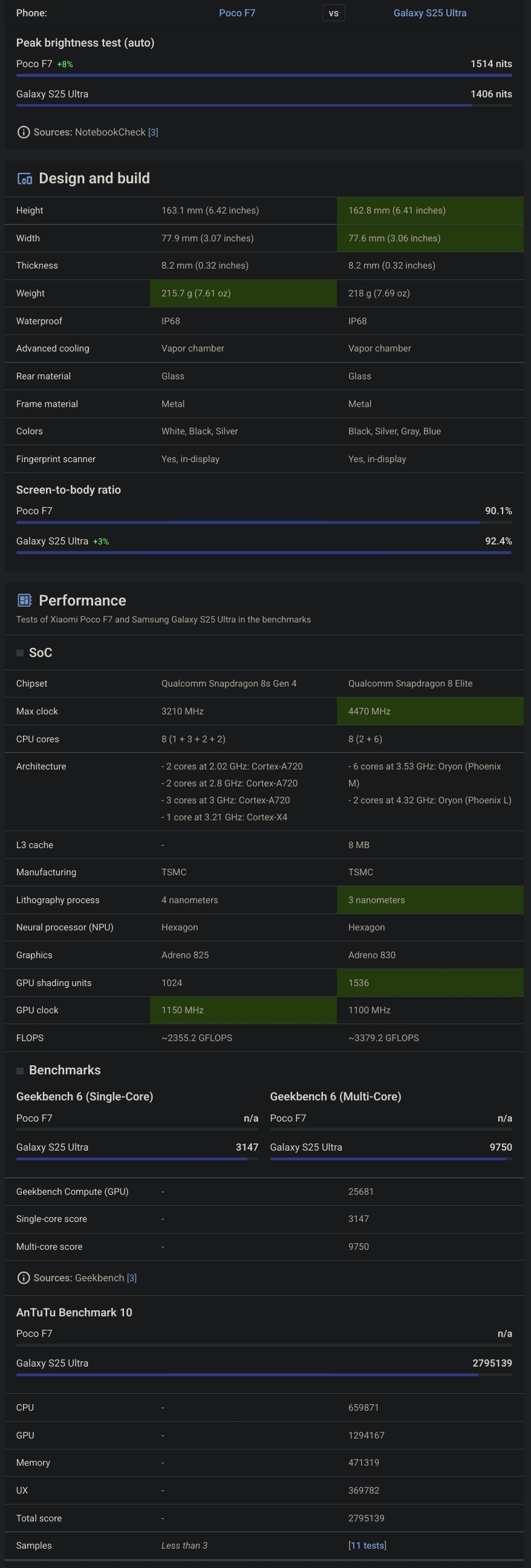This screenshot has height=1568, width=531.
Task: Click the Design and build section icon
Action: coord(24,178)
